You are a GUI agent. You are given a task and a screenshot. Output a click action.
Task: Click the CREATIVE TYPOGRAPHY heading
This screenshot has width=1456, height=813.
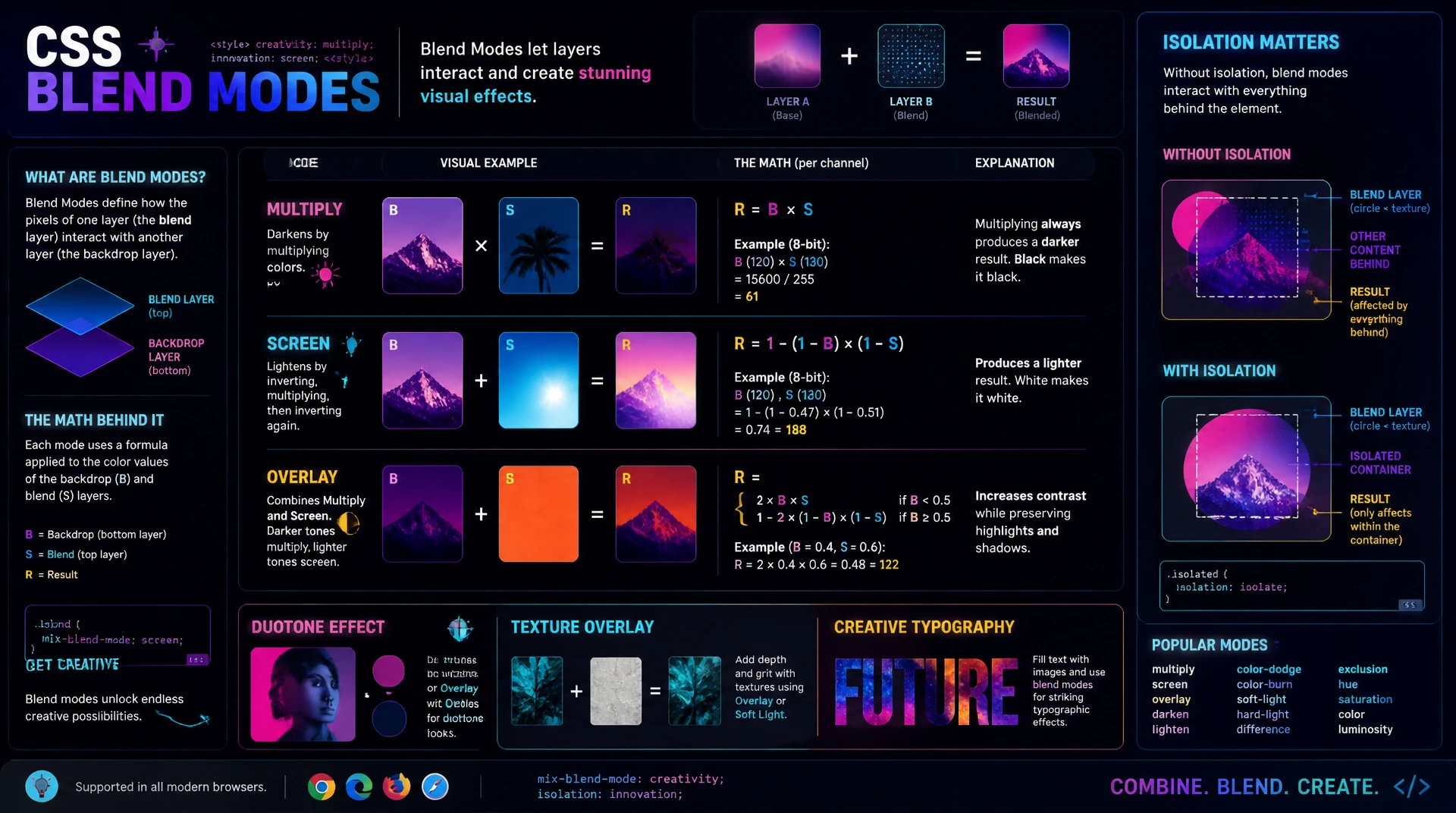[x=924, y=627]
